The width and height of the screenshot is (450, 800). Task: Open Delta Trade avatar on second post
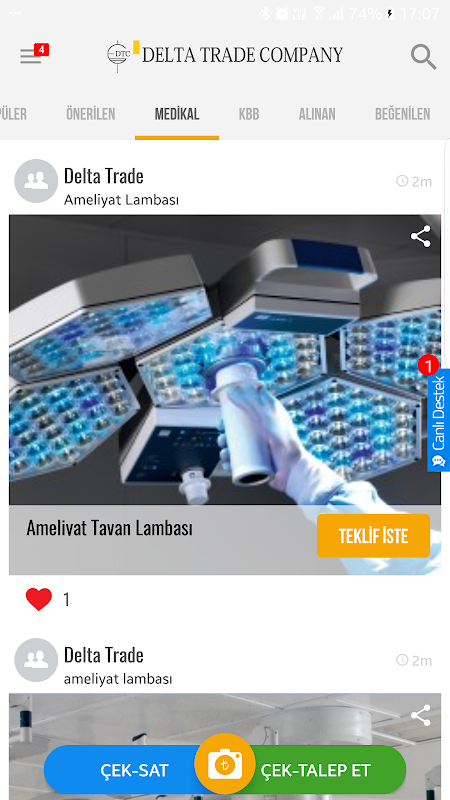[36, 660]
